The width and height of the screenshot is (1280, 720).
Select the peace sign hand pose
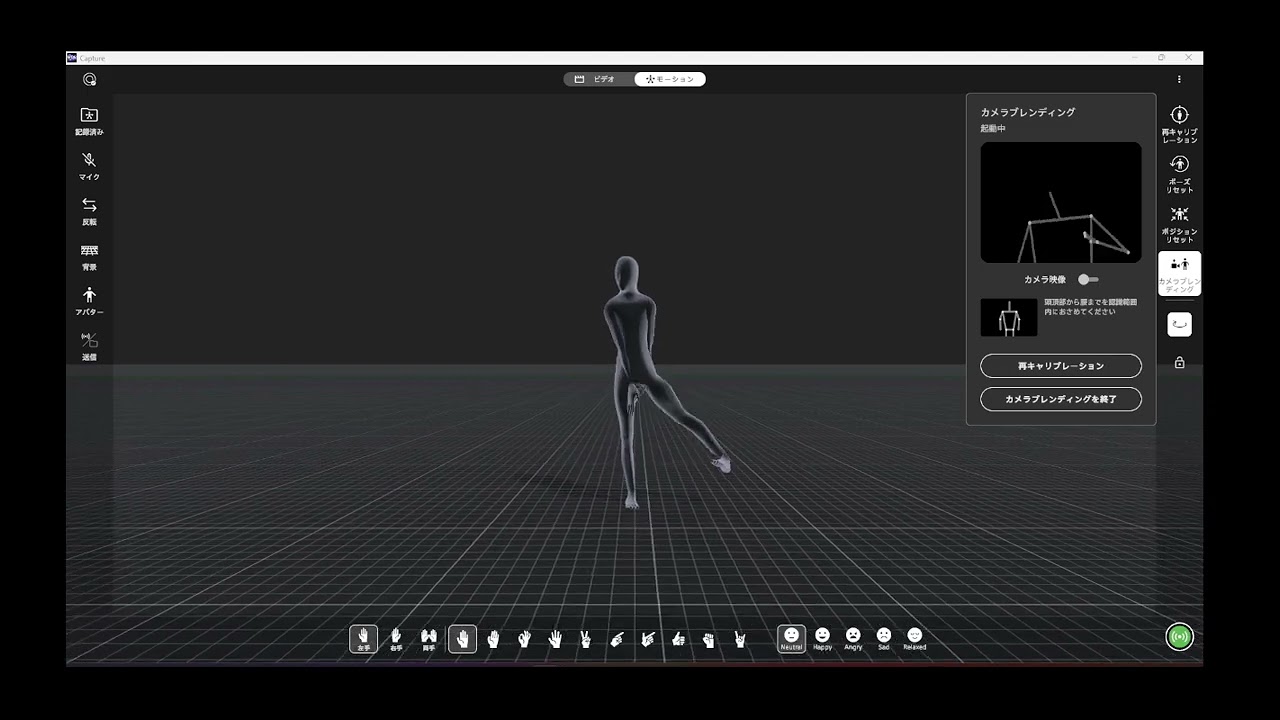click(x=586, y=639)
